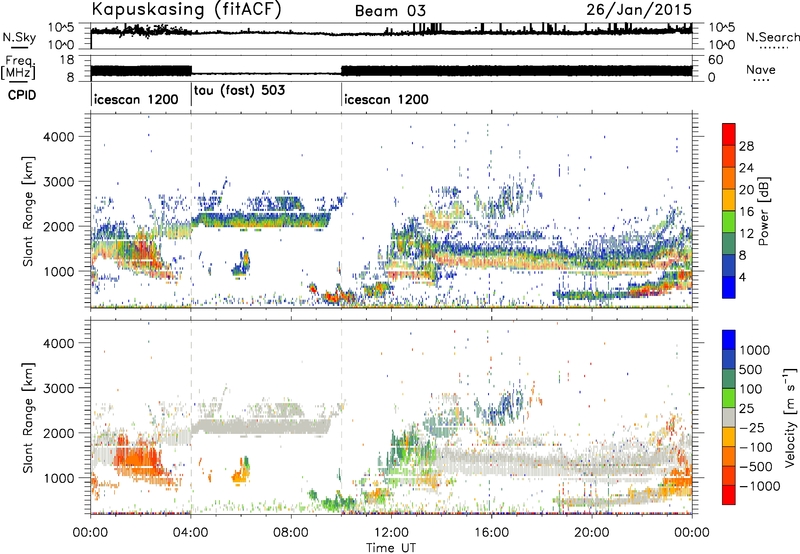
Task: Click the light green 12–16 dB Power segment
Action: [x=729, y=222]
